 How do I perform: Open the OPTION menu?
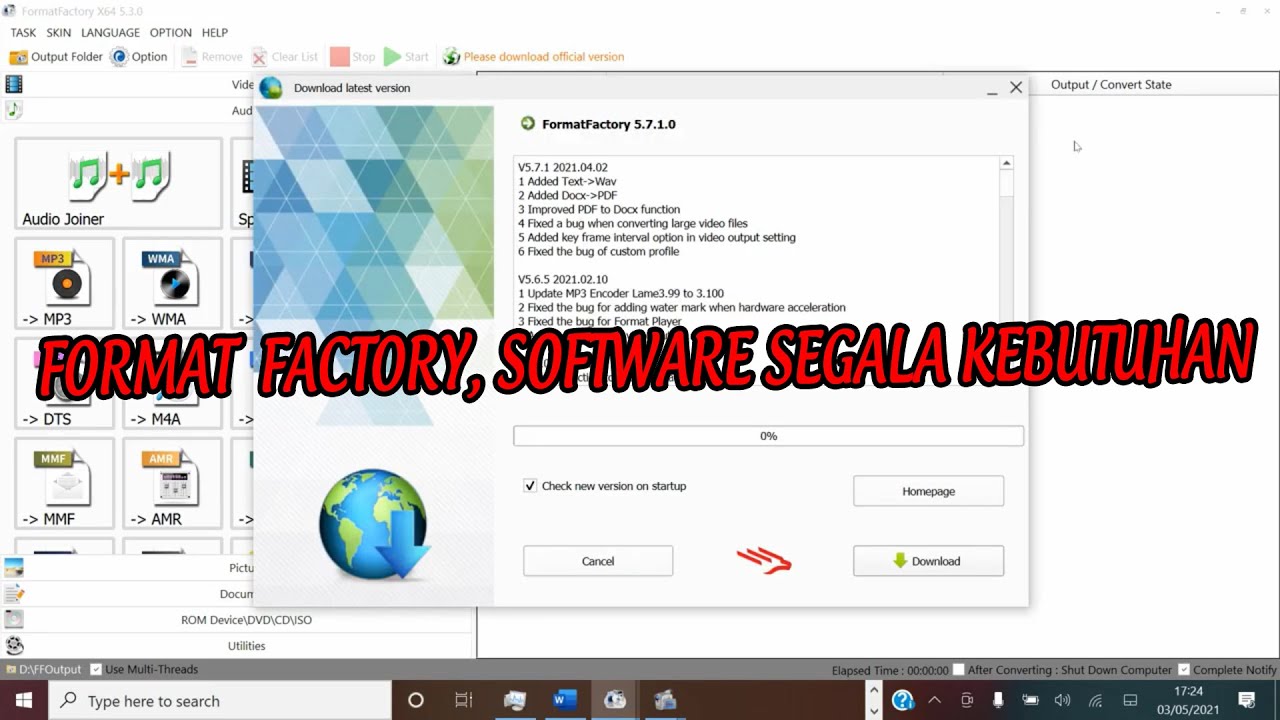pyautogui.click(x=170, y=33)
